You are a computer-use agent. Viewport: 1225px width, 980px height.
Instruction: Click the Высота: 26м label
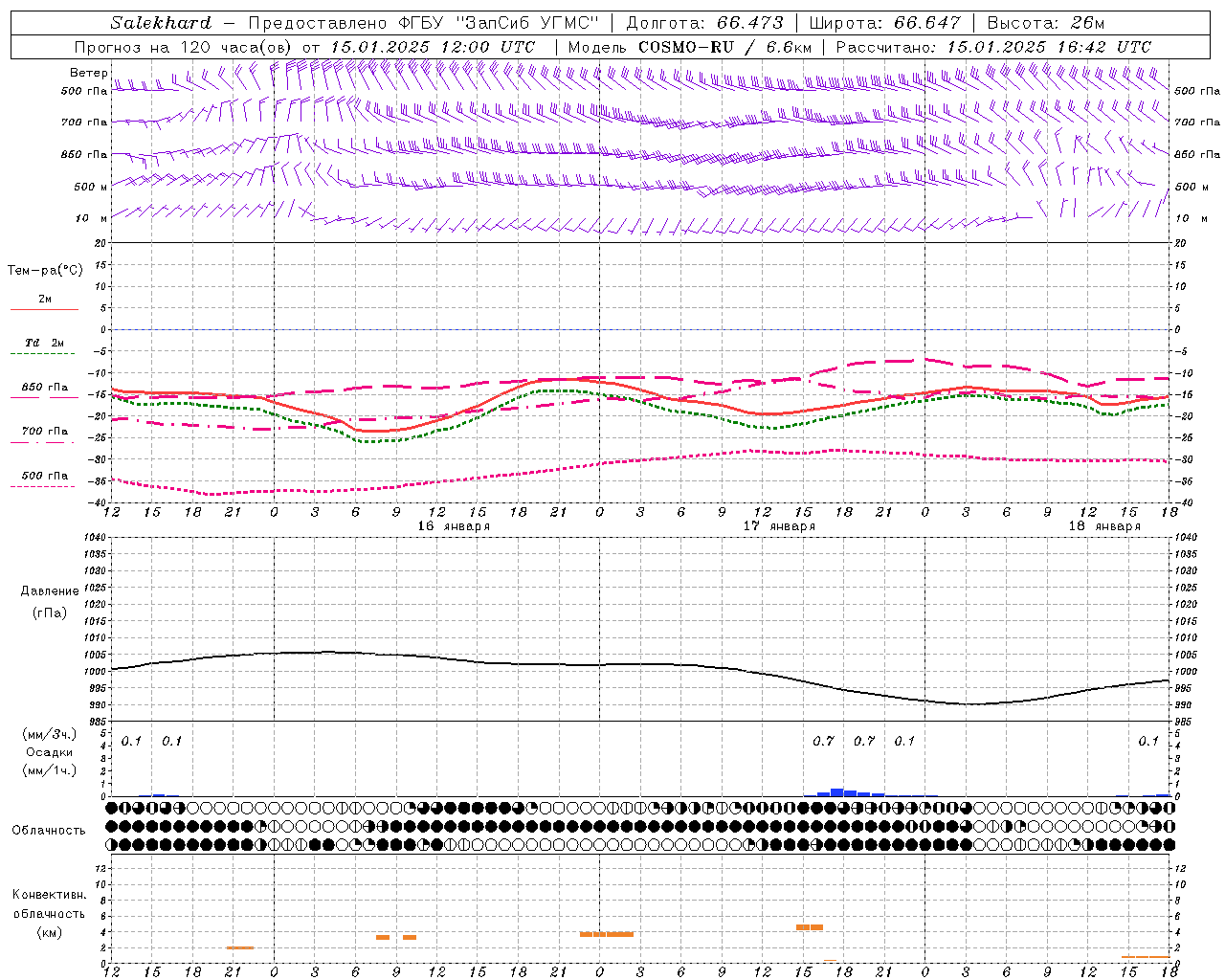point(1046,23)
